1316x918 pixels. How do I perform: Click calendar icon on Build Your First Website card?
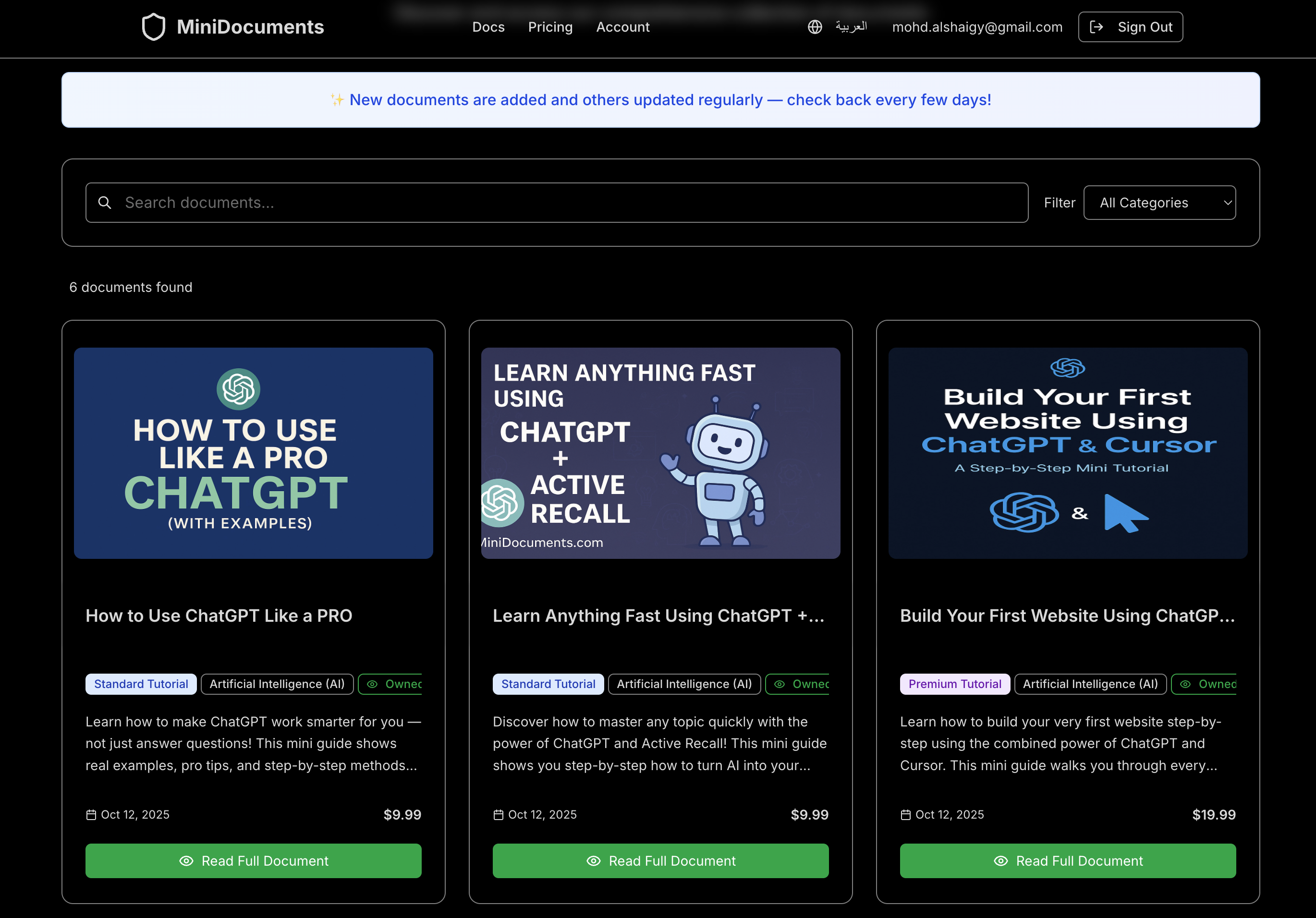pyautogui.click(x=906, y=814)
